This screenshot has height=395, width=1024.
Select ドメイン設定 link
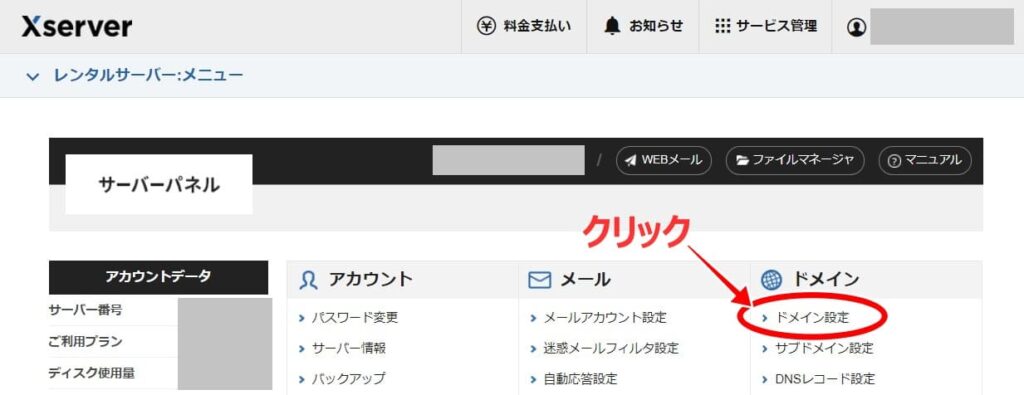coord(812,318)
